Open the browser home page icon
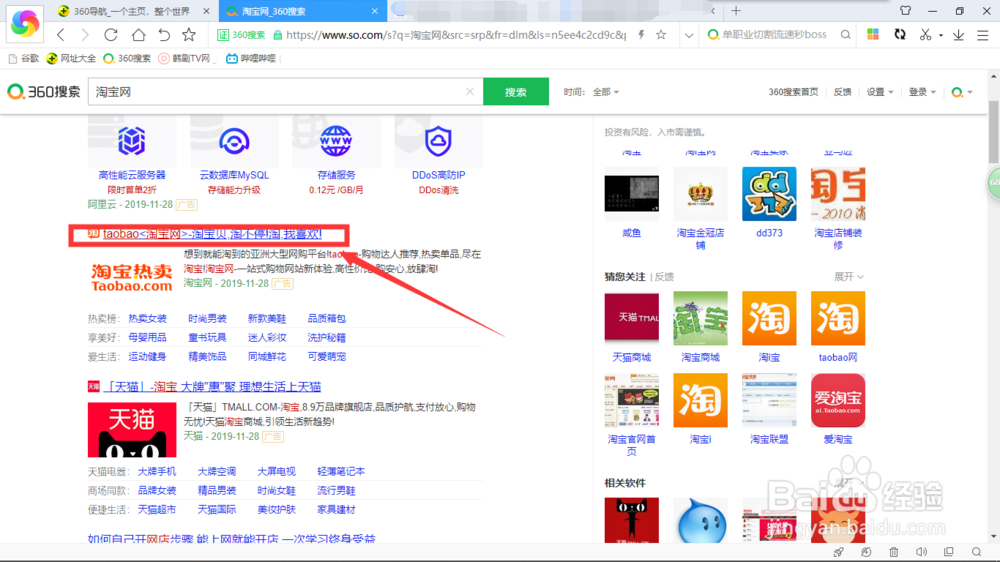The image size is (1000, 562). [138, 35]
